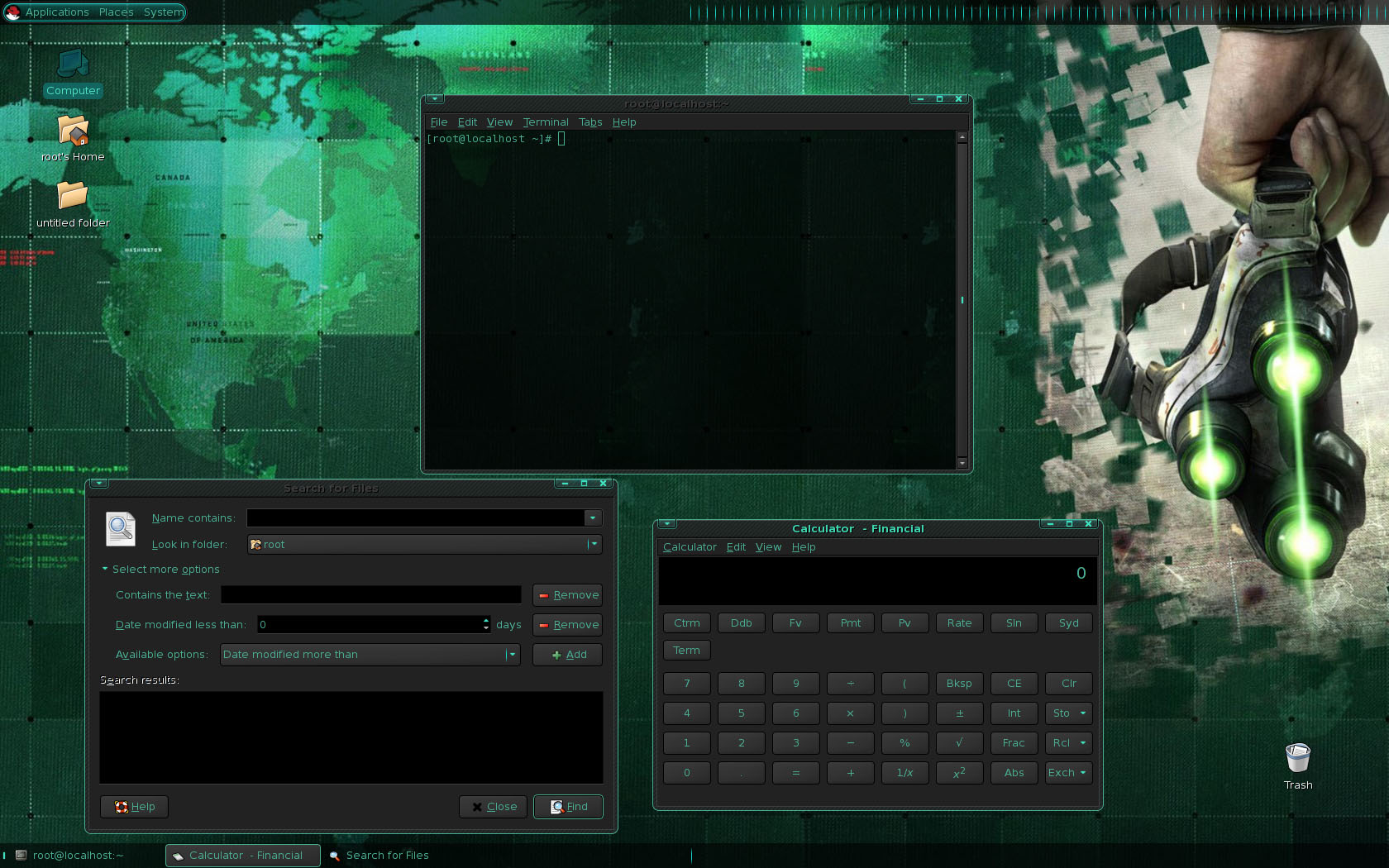The height and width of the screenshot is (868, 1389).
Task: Click the Calculator divide button
Action: 850,684
